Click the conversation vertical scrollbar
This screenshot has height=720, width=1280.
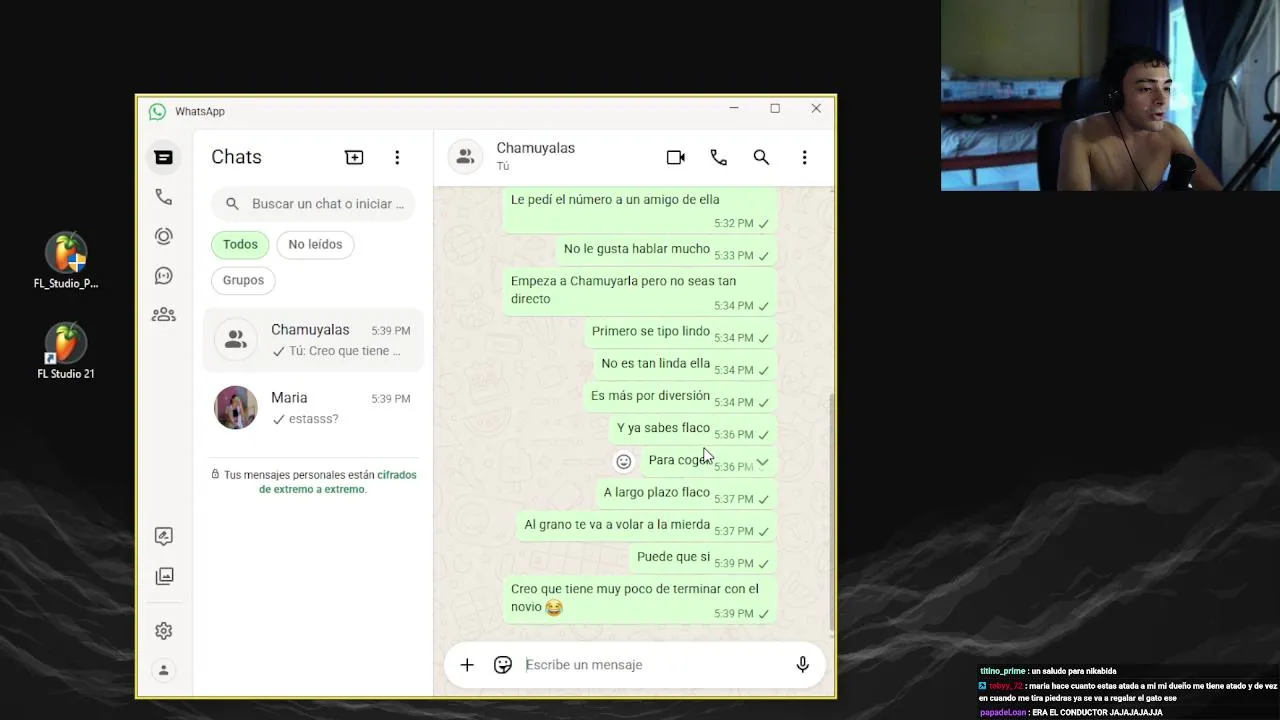(x=832, y=510)
